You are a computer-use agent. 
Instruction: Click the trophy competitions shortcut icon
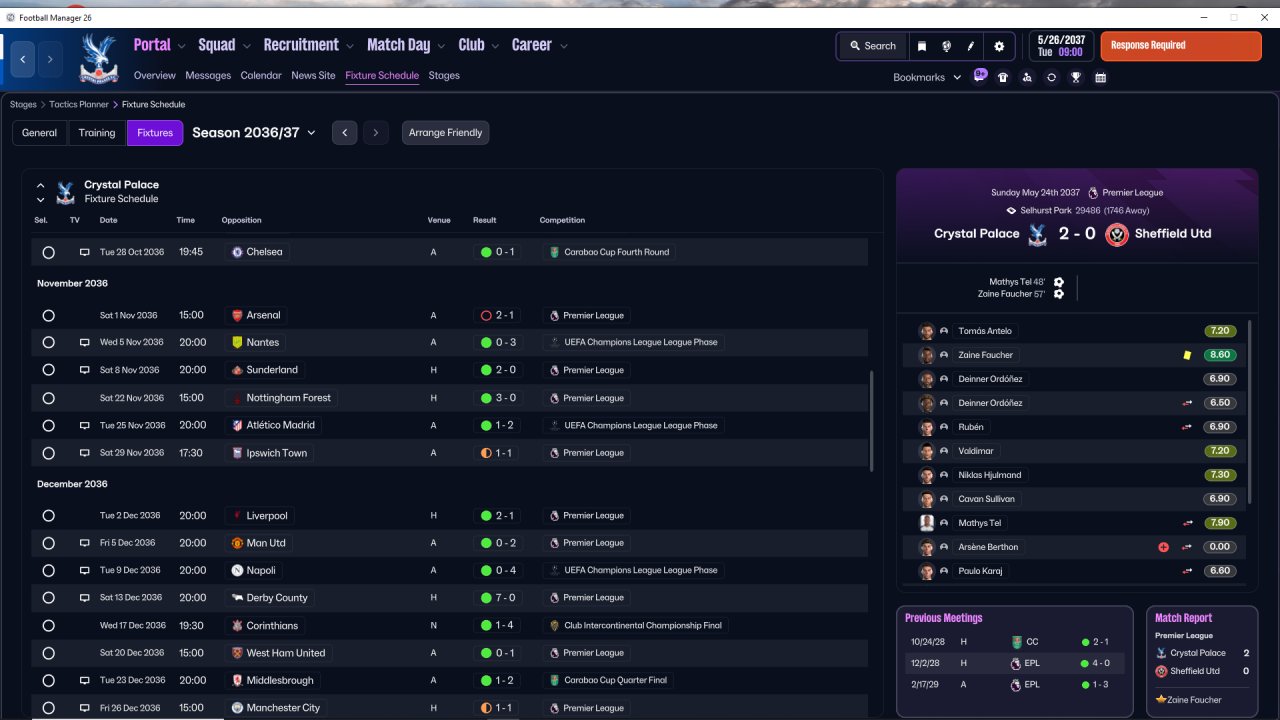tap(1076, 77)
